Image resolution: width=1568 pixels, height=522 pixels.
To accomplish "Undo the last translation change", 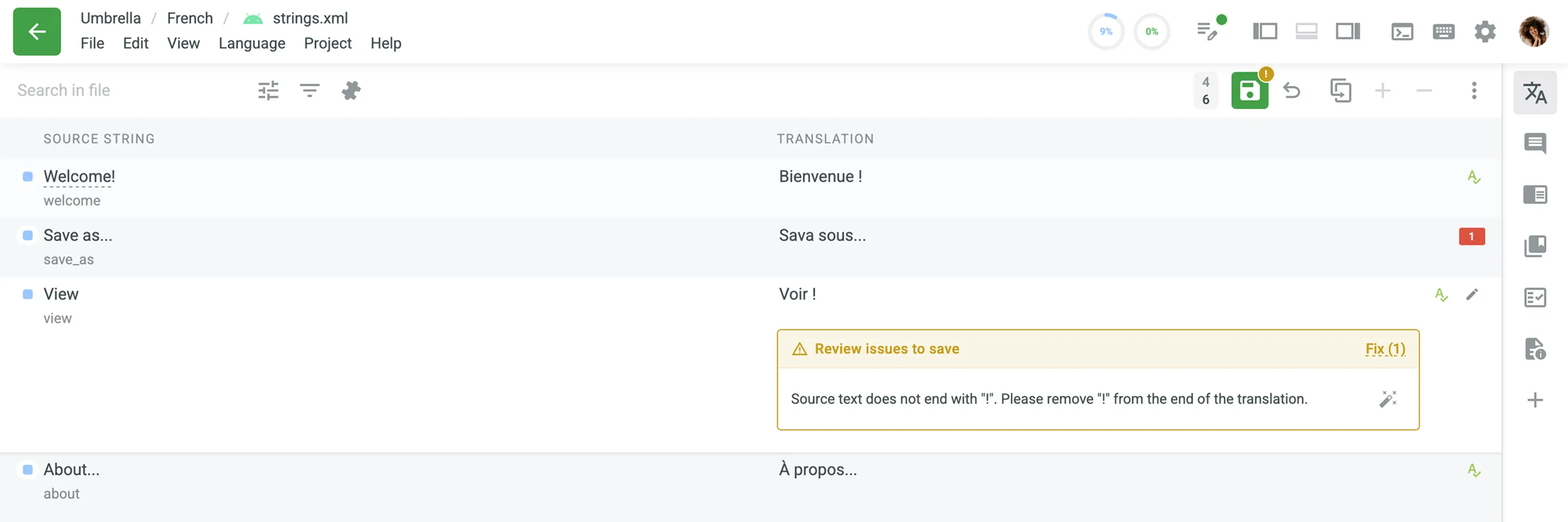I will pos(1293,90).
